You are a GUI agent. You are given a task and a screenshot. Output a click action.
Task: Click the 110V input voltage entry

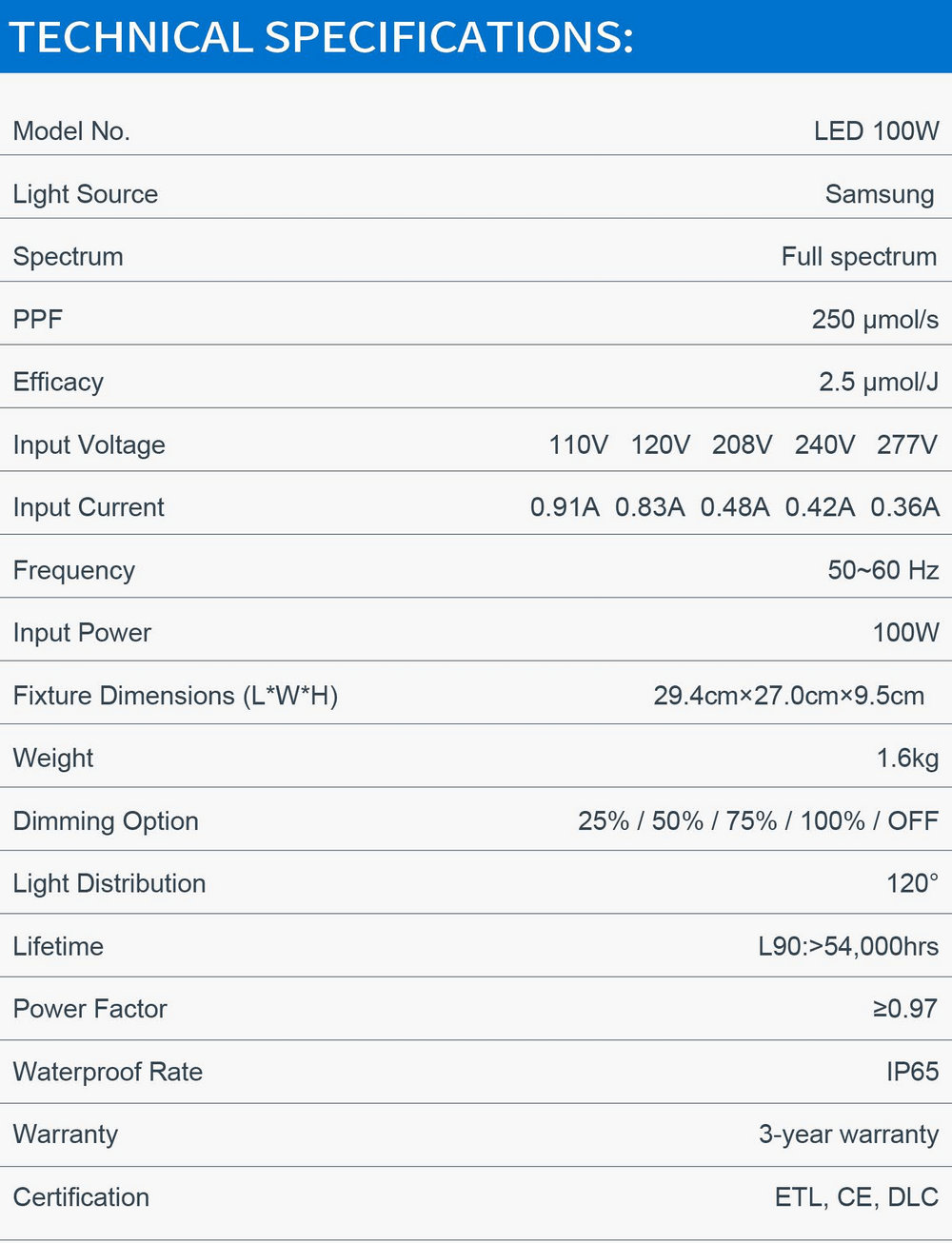click(578, 444)
